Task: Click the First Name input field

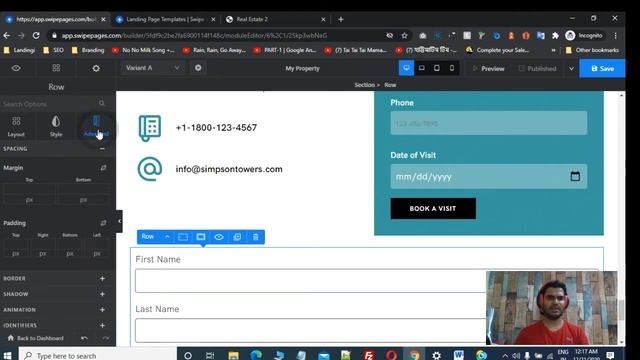Action: (367, 280)
